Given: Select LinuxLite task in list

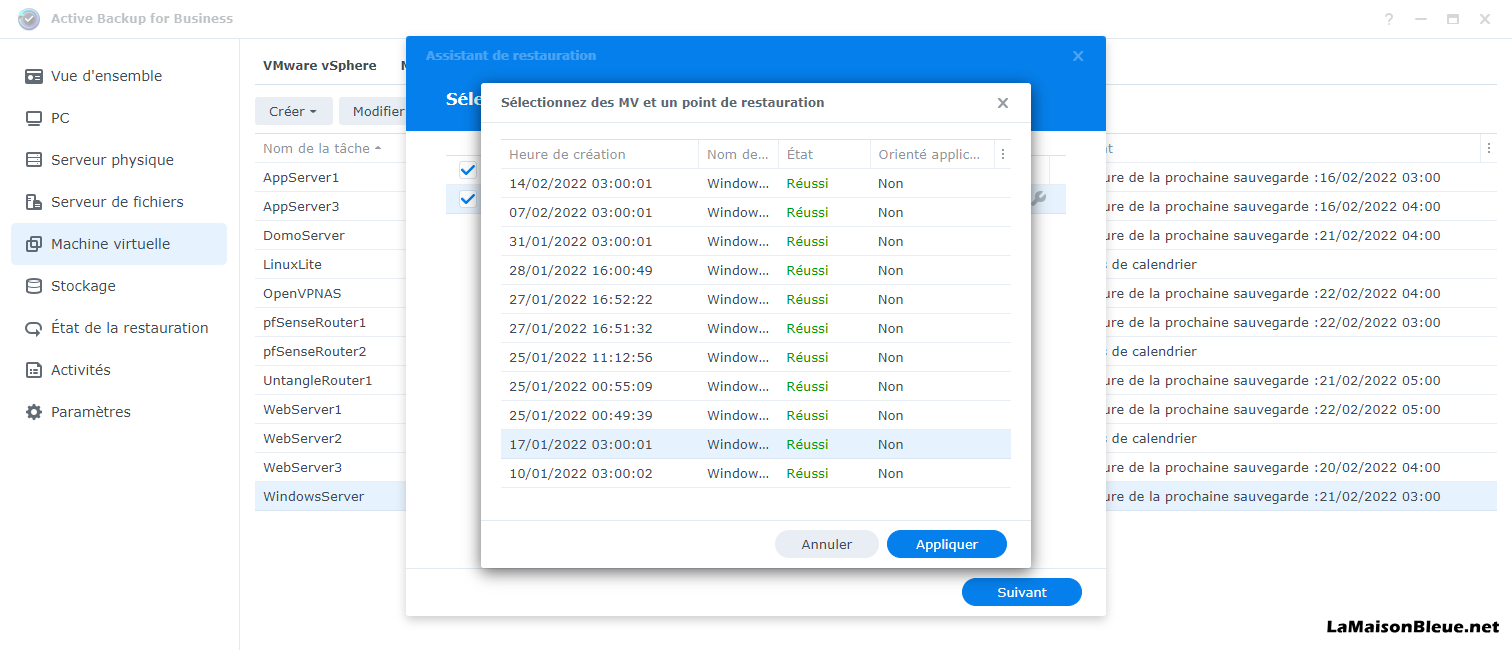Looking at the screenshot, I should (292, 264).
